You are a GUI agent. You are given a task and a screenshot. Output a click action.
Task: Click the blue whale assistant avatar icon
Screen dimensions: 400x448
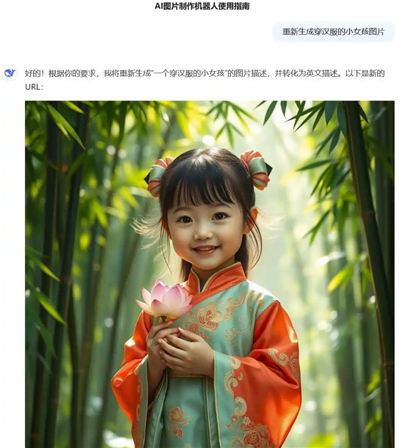(10, 73)
